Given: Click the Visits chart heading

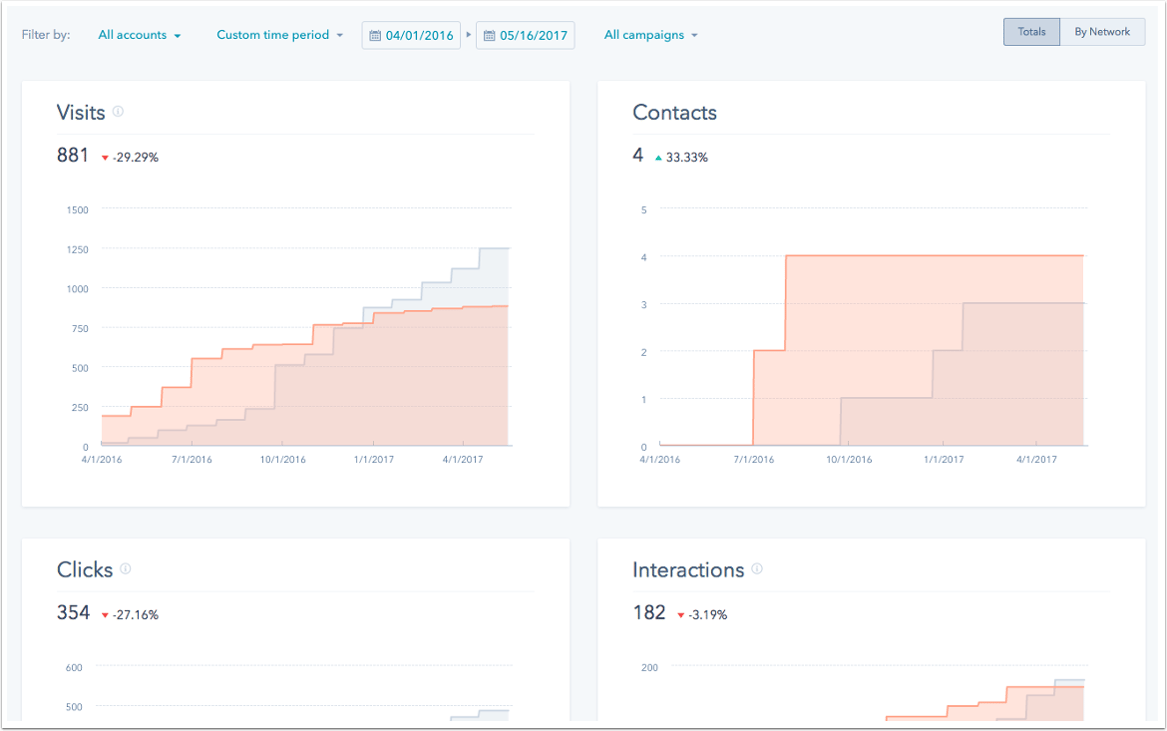Looking at the screenshot, I should [81, 112].
